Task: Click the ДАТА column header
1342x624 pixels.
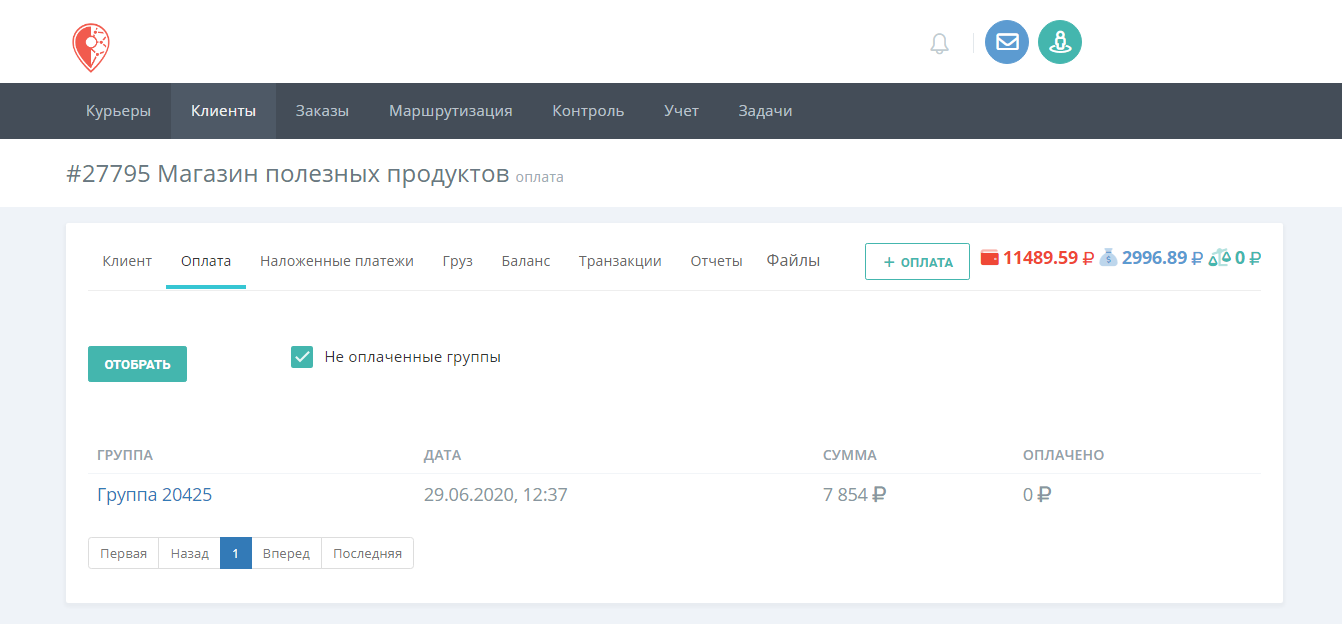Action: click(x=442, y=455)
